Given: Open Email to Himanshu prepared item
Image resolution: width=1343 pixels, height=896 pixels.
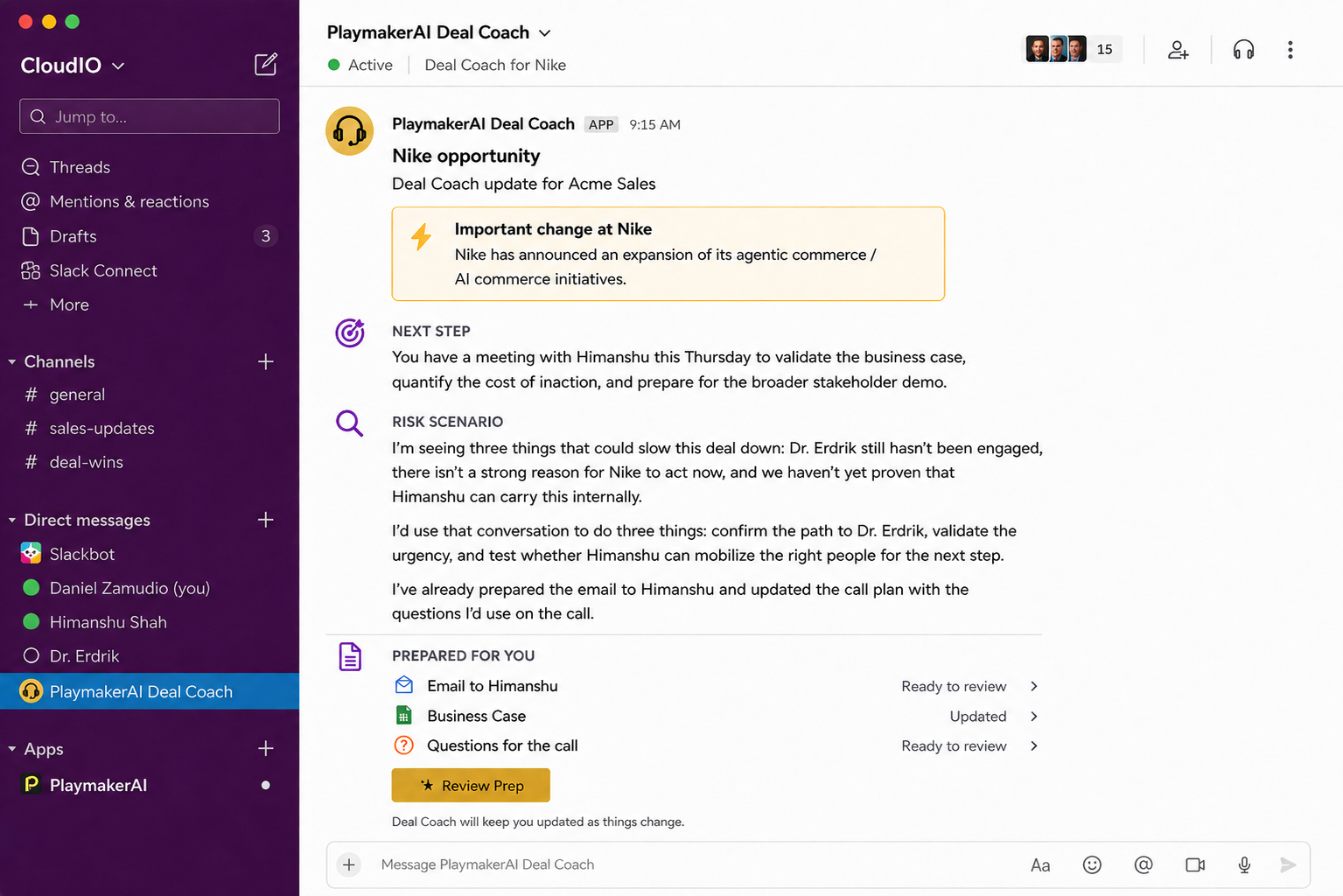Looking at the screenshot, I should (x=493, y=686).
